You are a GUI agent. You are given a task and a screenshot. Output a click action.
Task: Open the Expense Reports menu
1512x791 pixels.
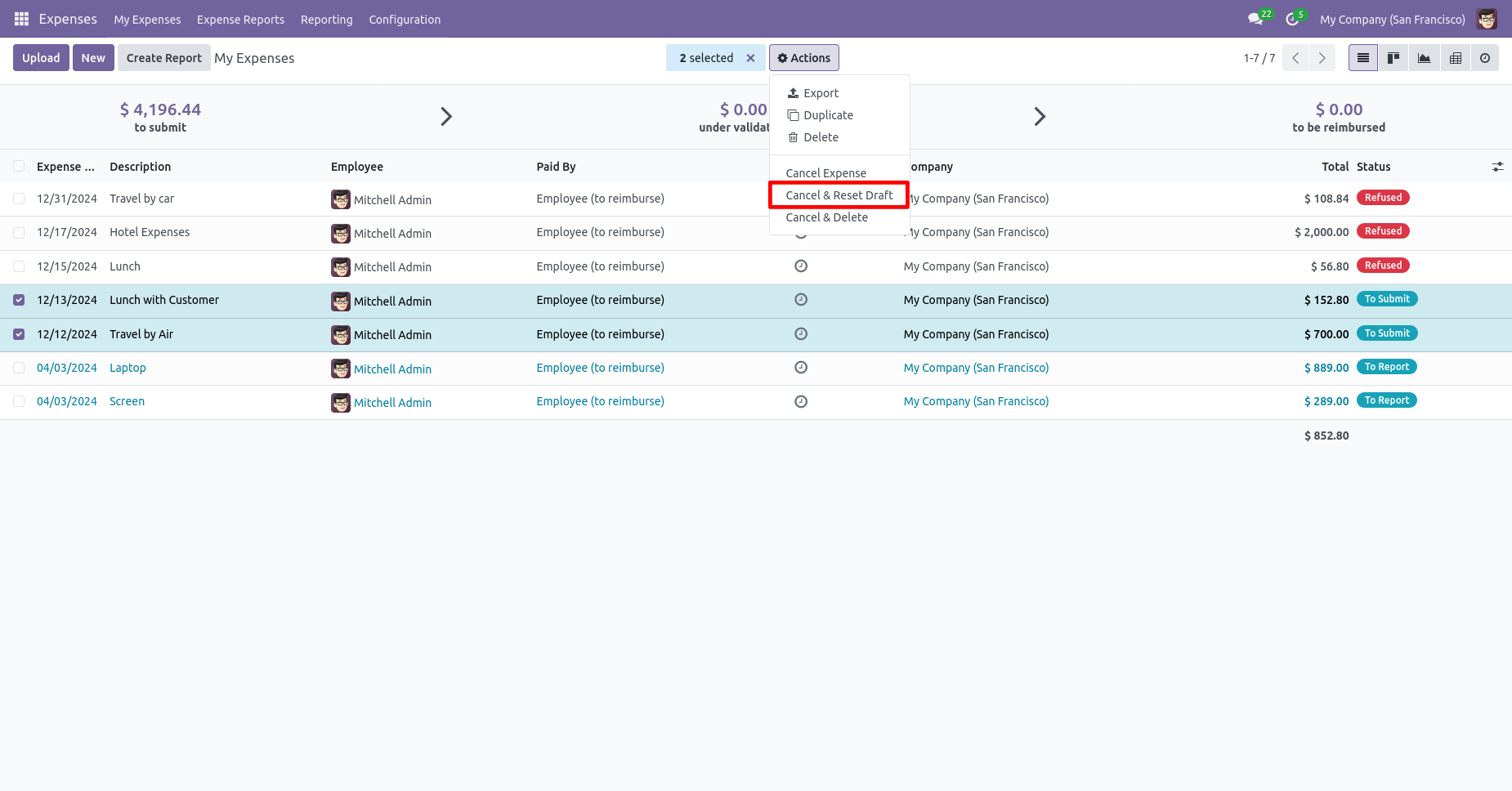coord(240,20)
